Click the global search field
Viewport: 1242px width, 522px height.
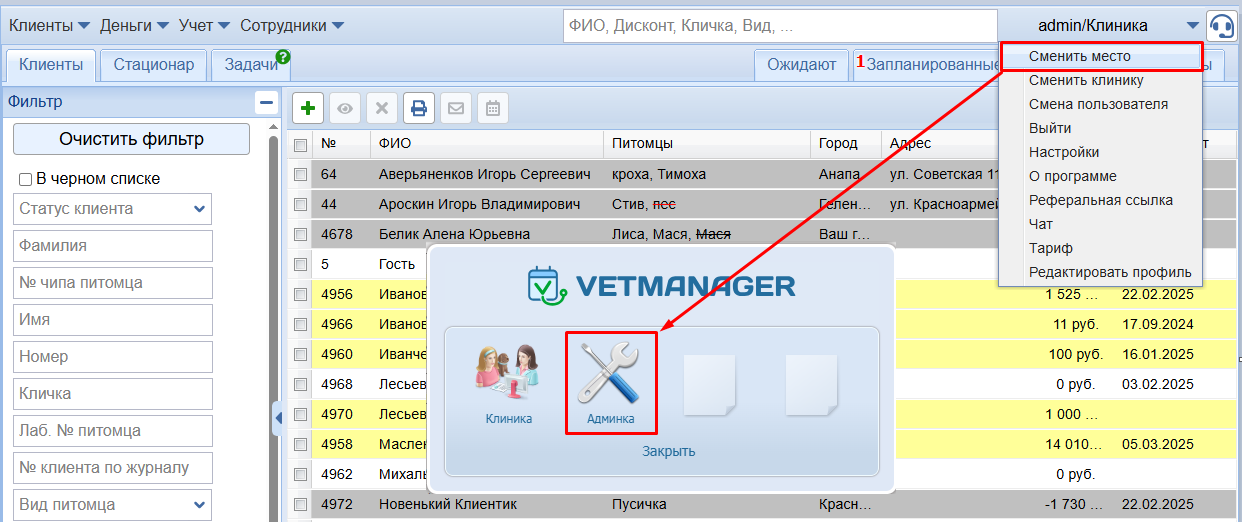pyautogui.click(x=780, y=25)
